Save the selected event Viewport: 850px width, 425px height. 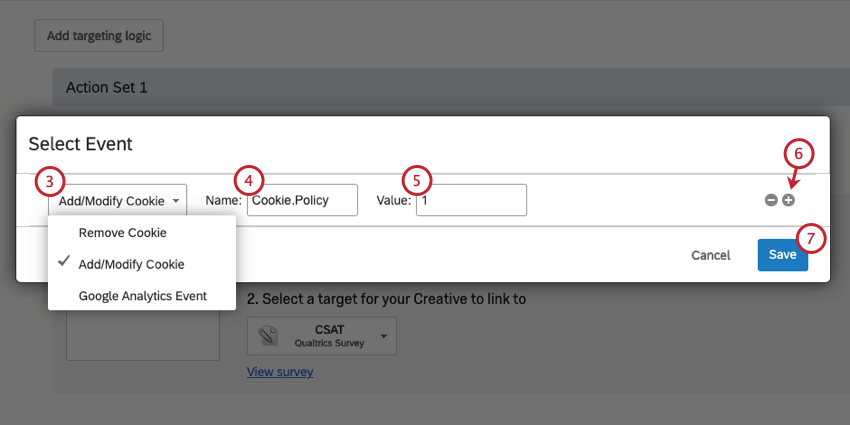[782, 255]
